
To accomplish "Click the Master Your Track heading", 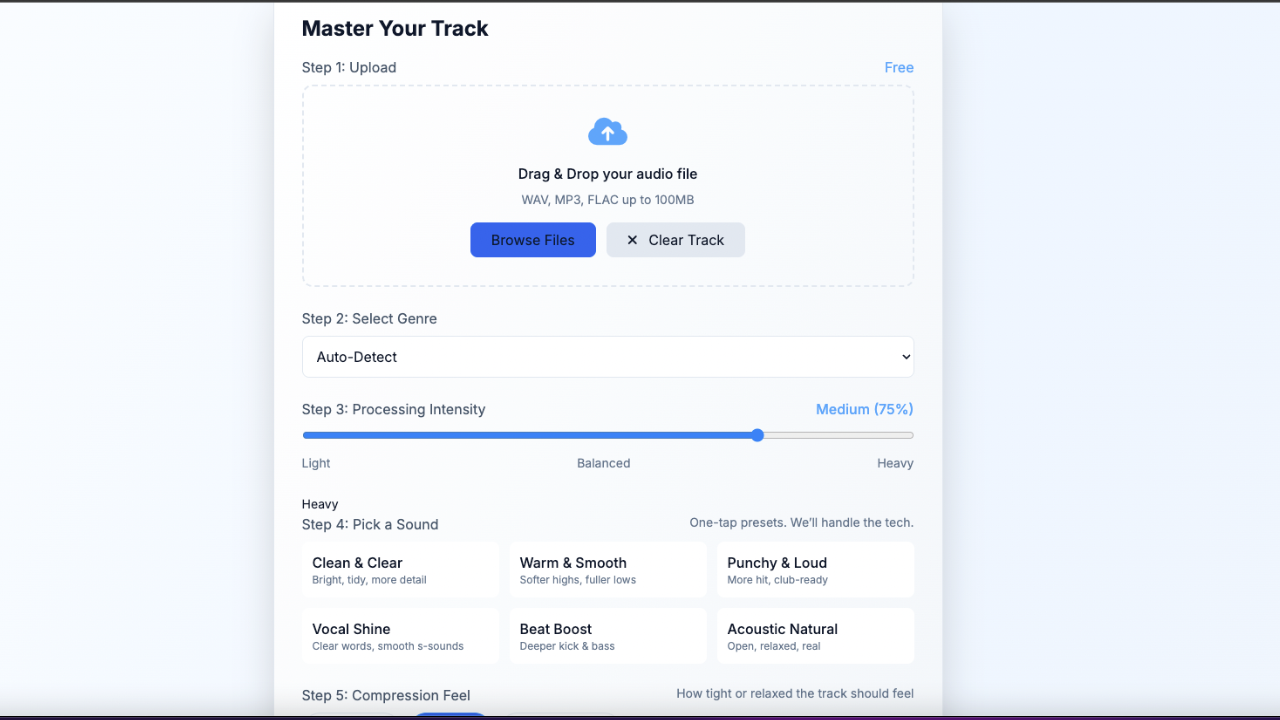I will click(395, 28).
